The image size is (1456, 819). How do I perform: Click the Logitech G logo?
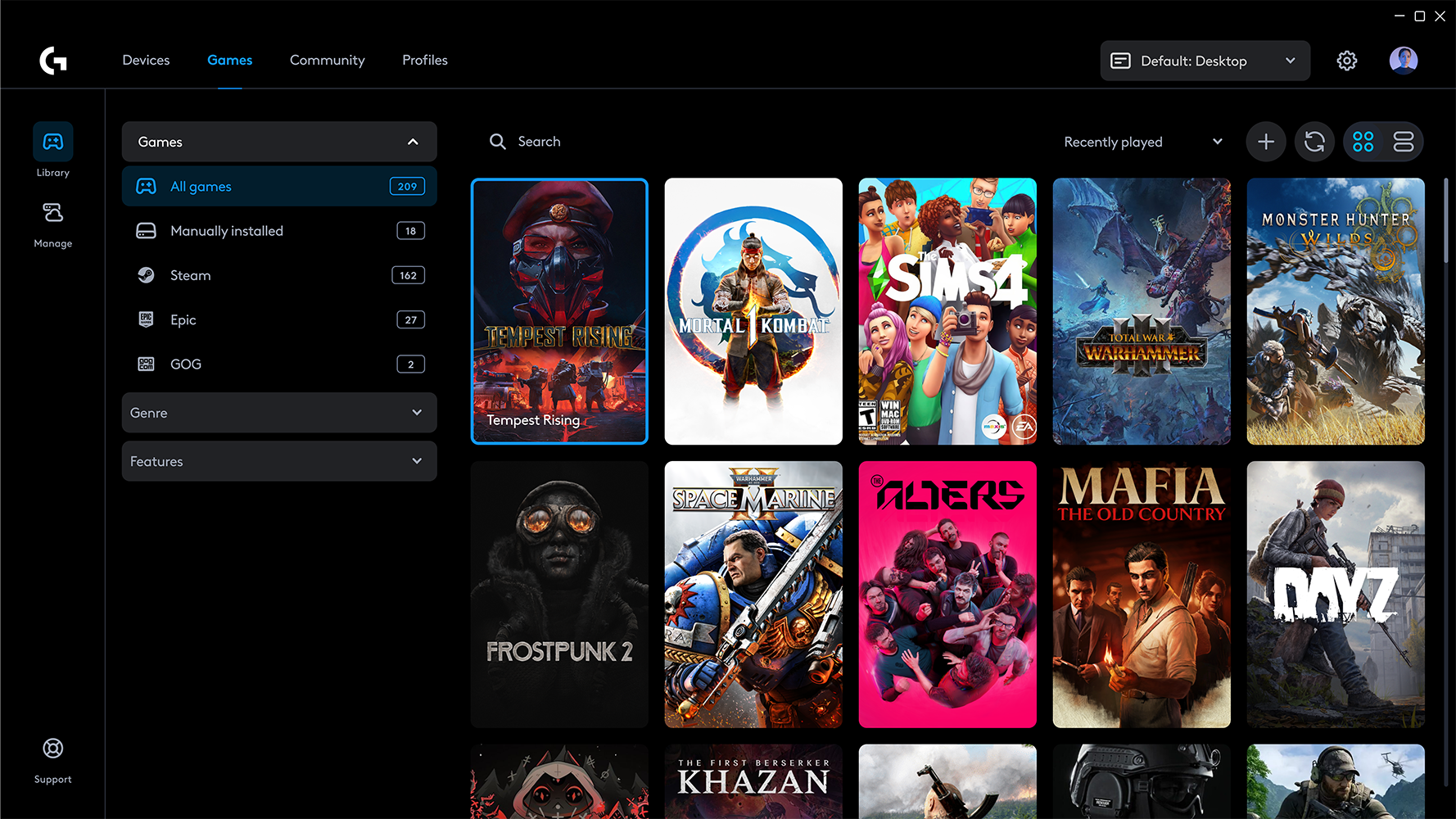(52, 60)
